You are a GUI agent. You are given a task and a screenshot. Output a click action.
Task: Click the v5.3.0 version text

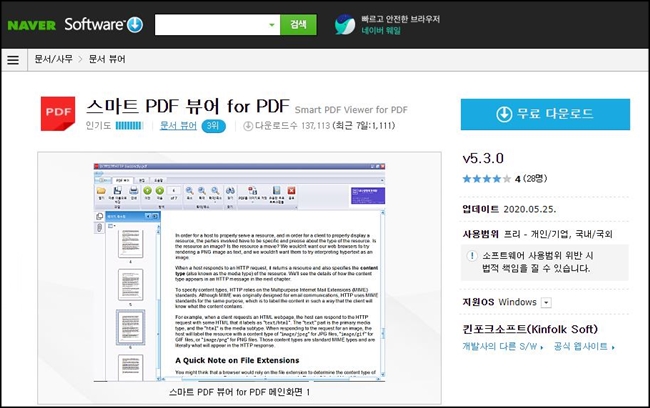coord(483,158)
